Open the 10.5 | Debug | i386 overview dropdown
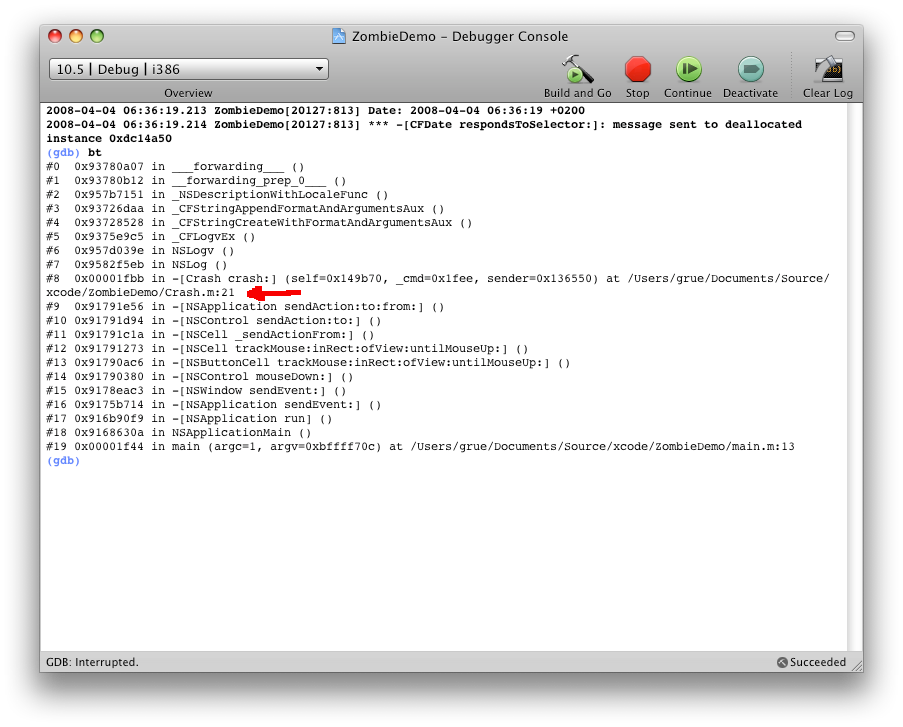Image resolution: width=903 pixels, height=727 pixels. tap(189, 69)
